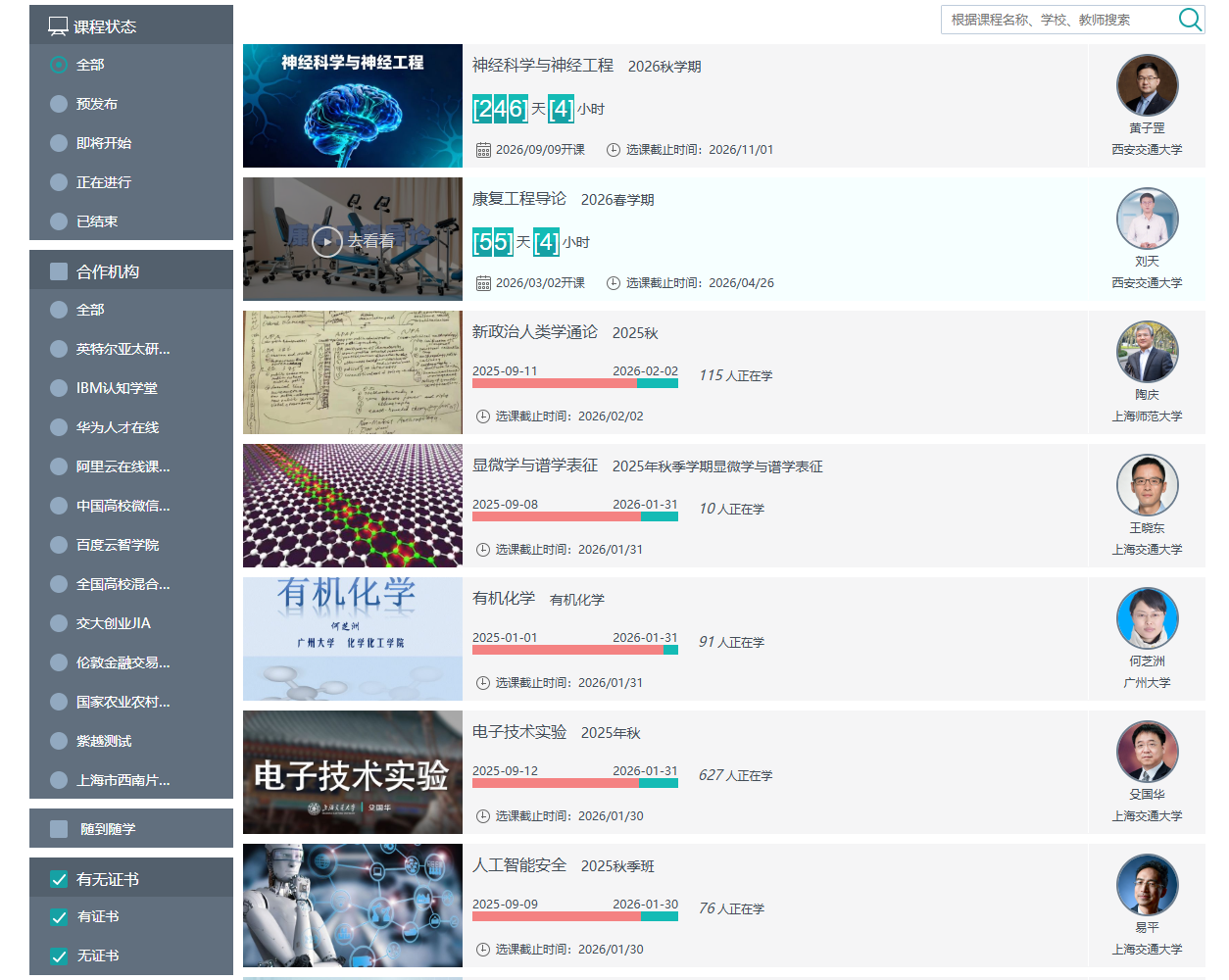Uncheck the 有证书 checkbox
This screenshot has width=1229, height=980.
tap(59, 917)
